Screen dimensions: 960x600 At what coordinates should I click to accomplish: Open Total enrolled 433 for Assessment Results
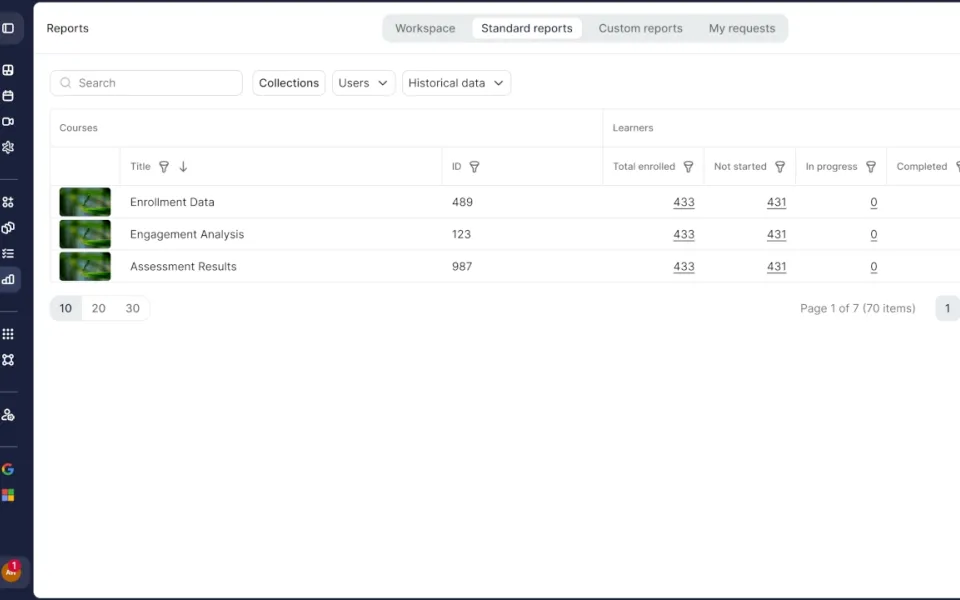684,266
